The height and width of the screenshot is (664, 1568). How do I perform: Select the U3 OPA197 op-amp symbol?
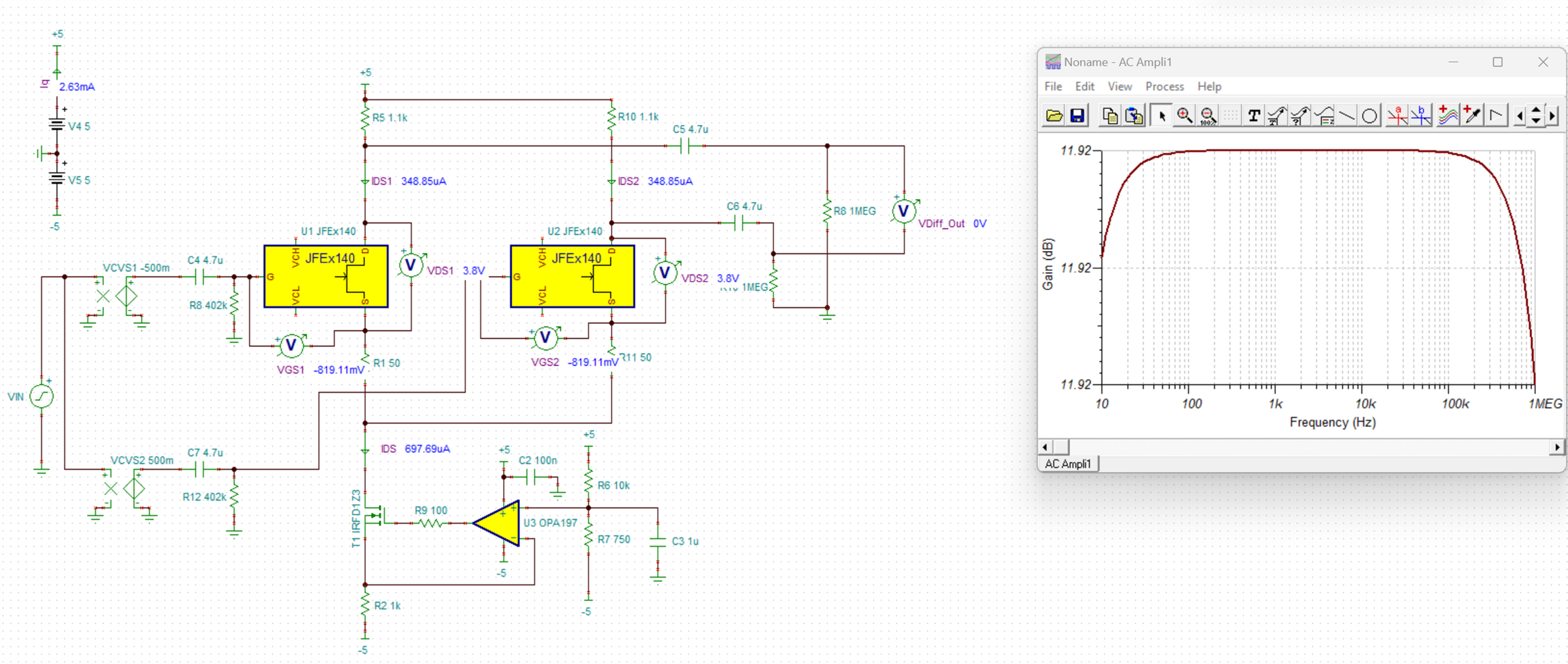coord(497,523)
